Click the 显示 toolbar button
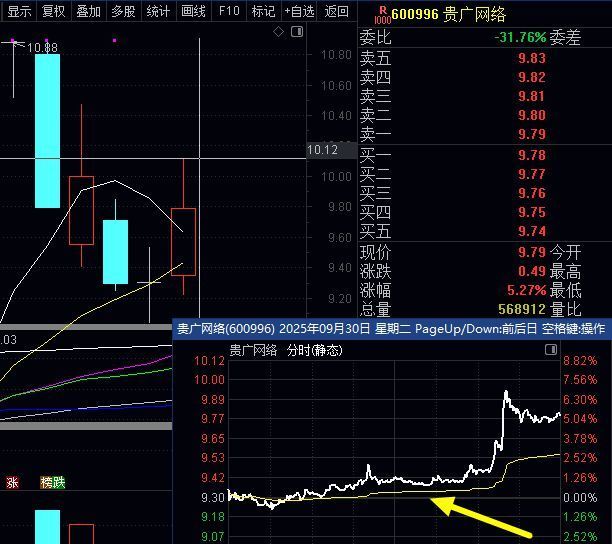The image size is (612, 544). tap(20, 11)
